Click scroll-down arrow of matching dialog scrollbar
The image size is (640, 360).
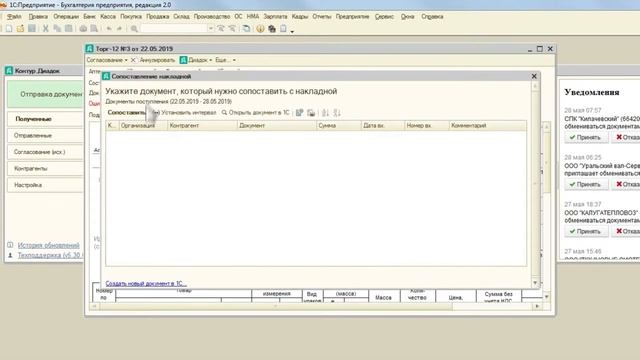point(535,282)
